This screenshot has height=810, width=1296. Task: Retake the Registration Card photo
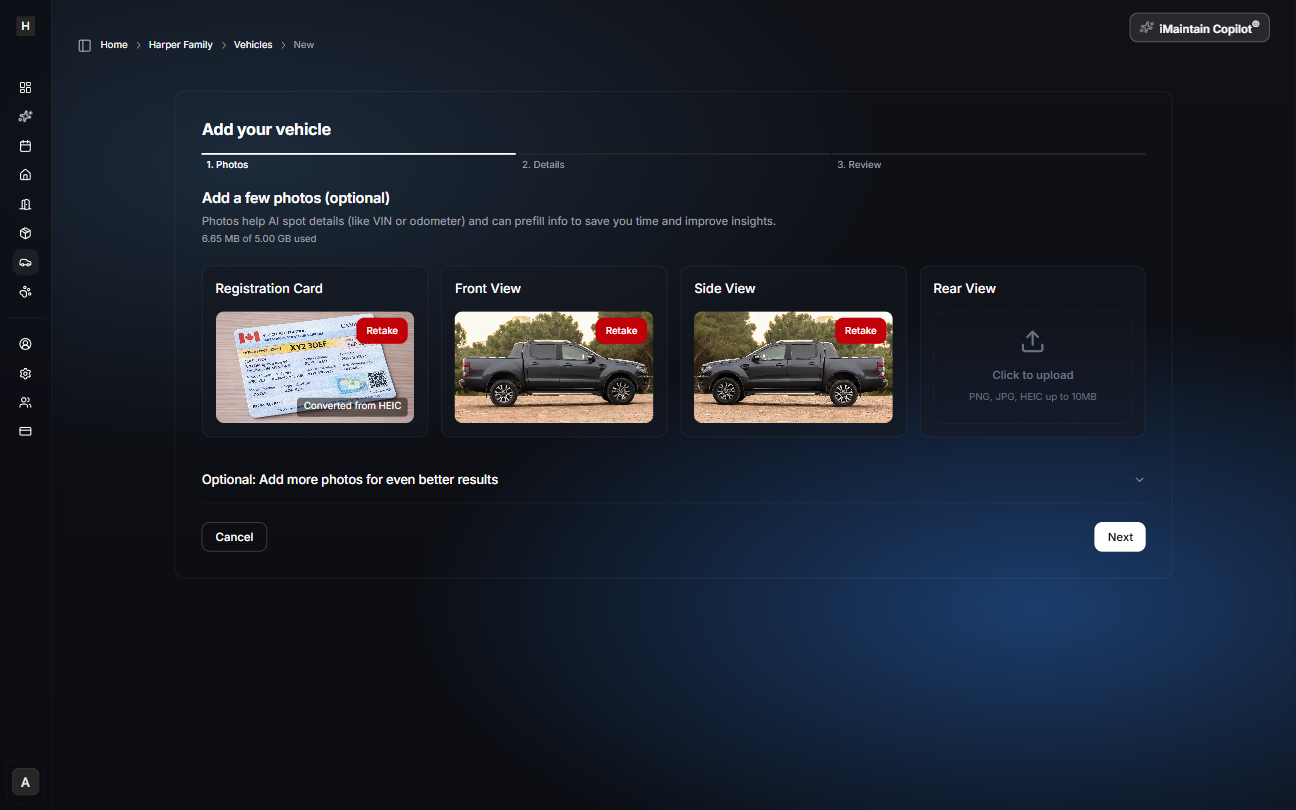(382, 330)
